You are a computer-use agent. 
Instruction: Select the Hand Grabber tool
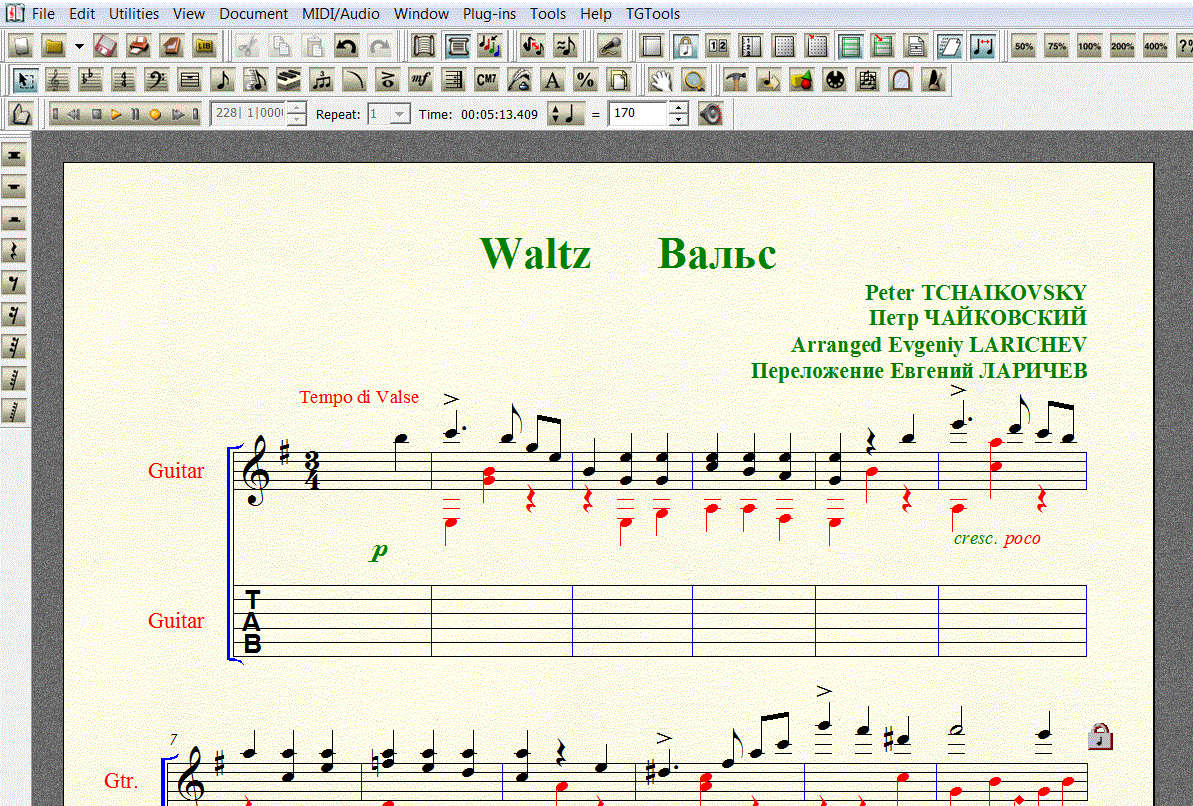point(660,80)
